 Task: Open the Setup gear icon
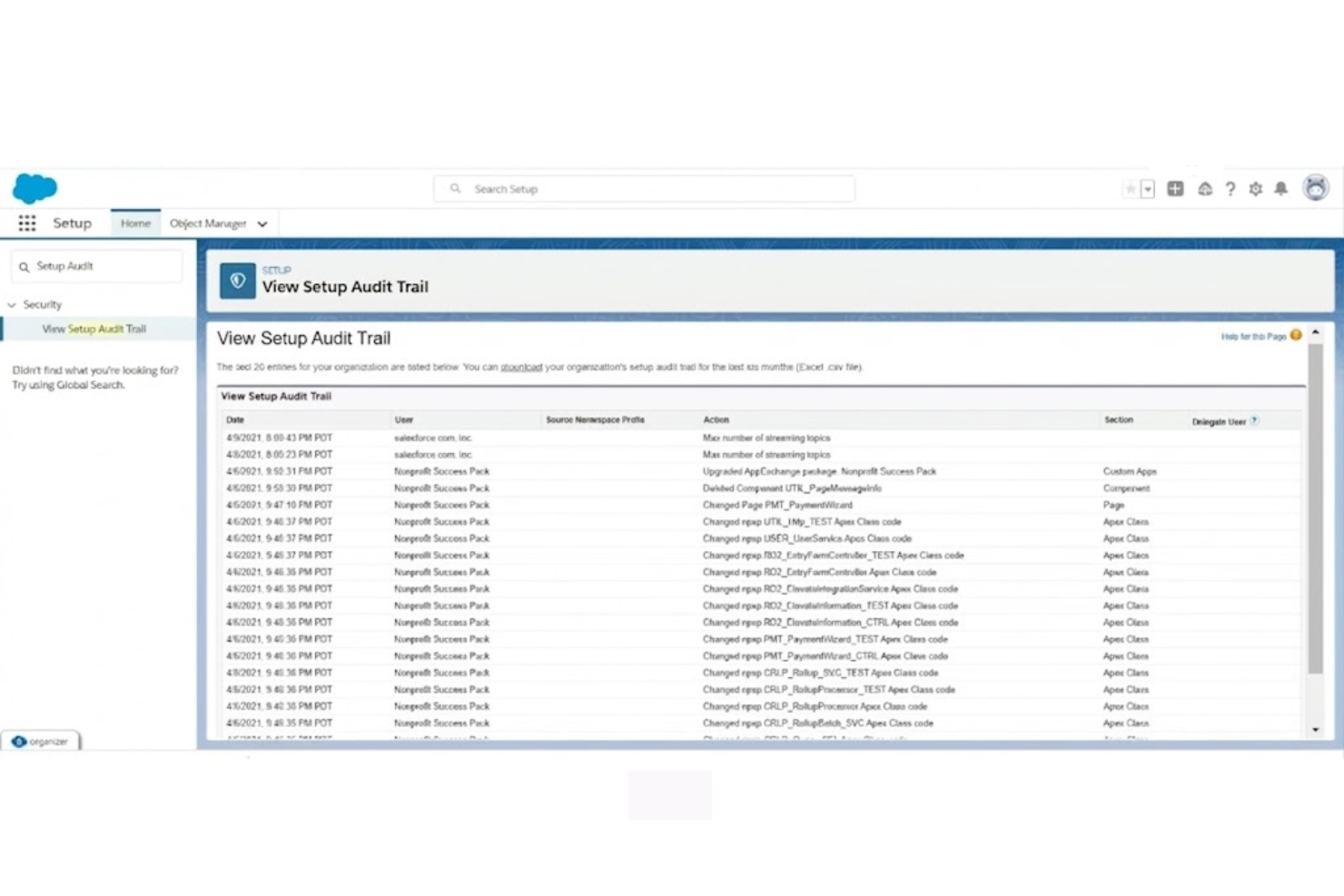click(1256, 189)
